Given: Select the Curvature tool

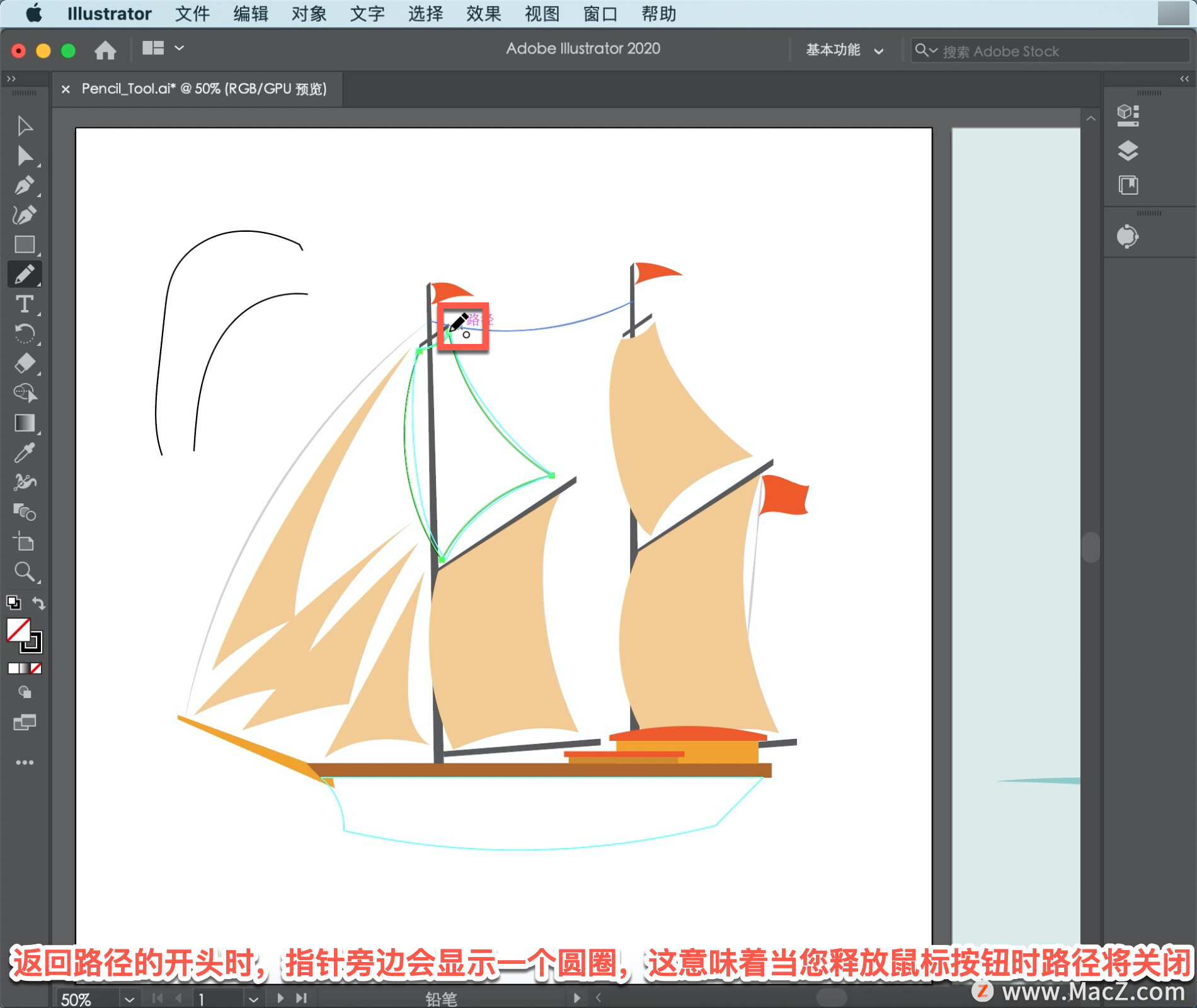Looking at the screenshot, I should click(25, 215).
